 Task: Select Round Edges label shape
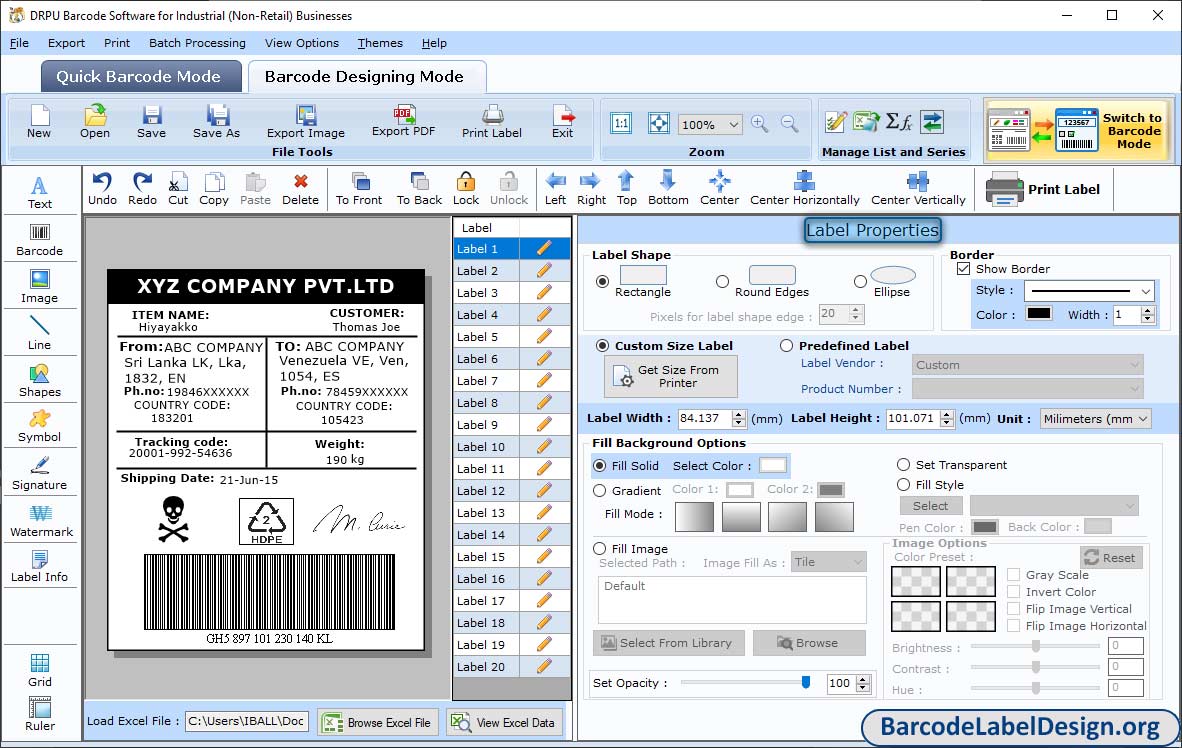point(722,281)
